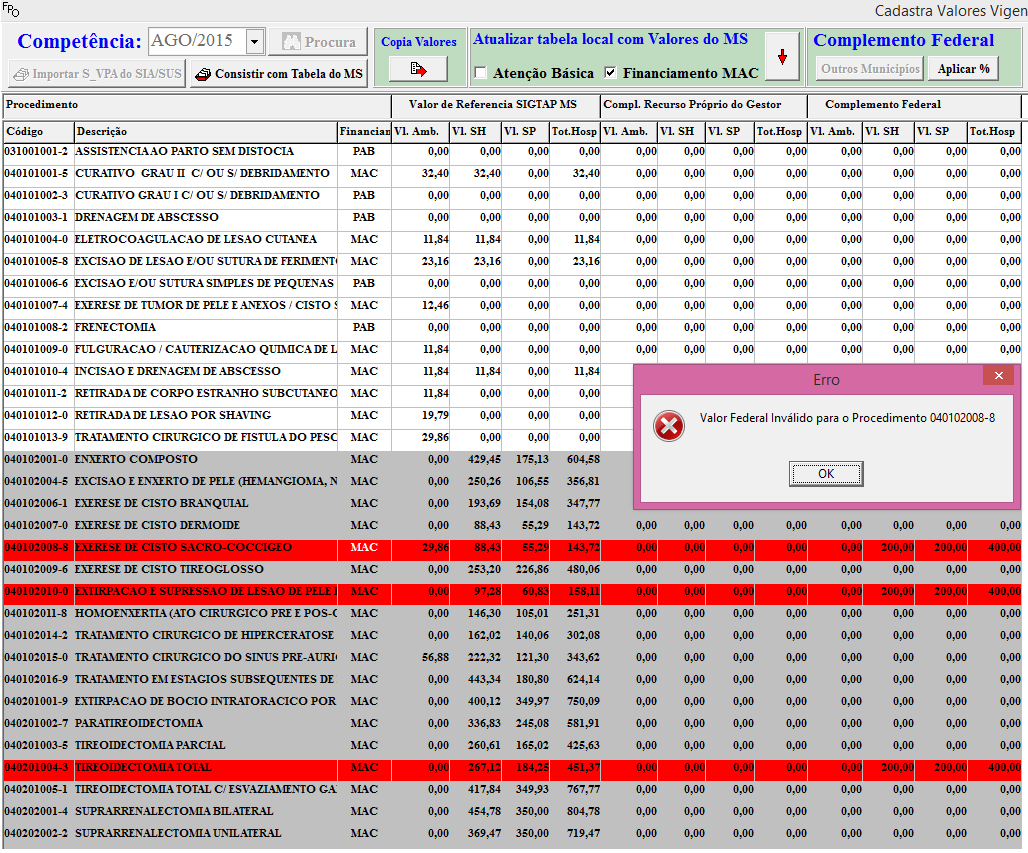Click Importar S_VPA do SIA/SUS button
The height and width of the screenshot is (853, 1028).
(96, 73)
